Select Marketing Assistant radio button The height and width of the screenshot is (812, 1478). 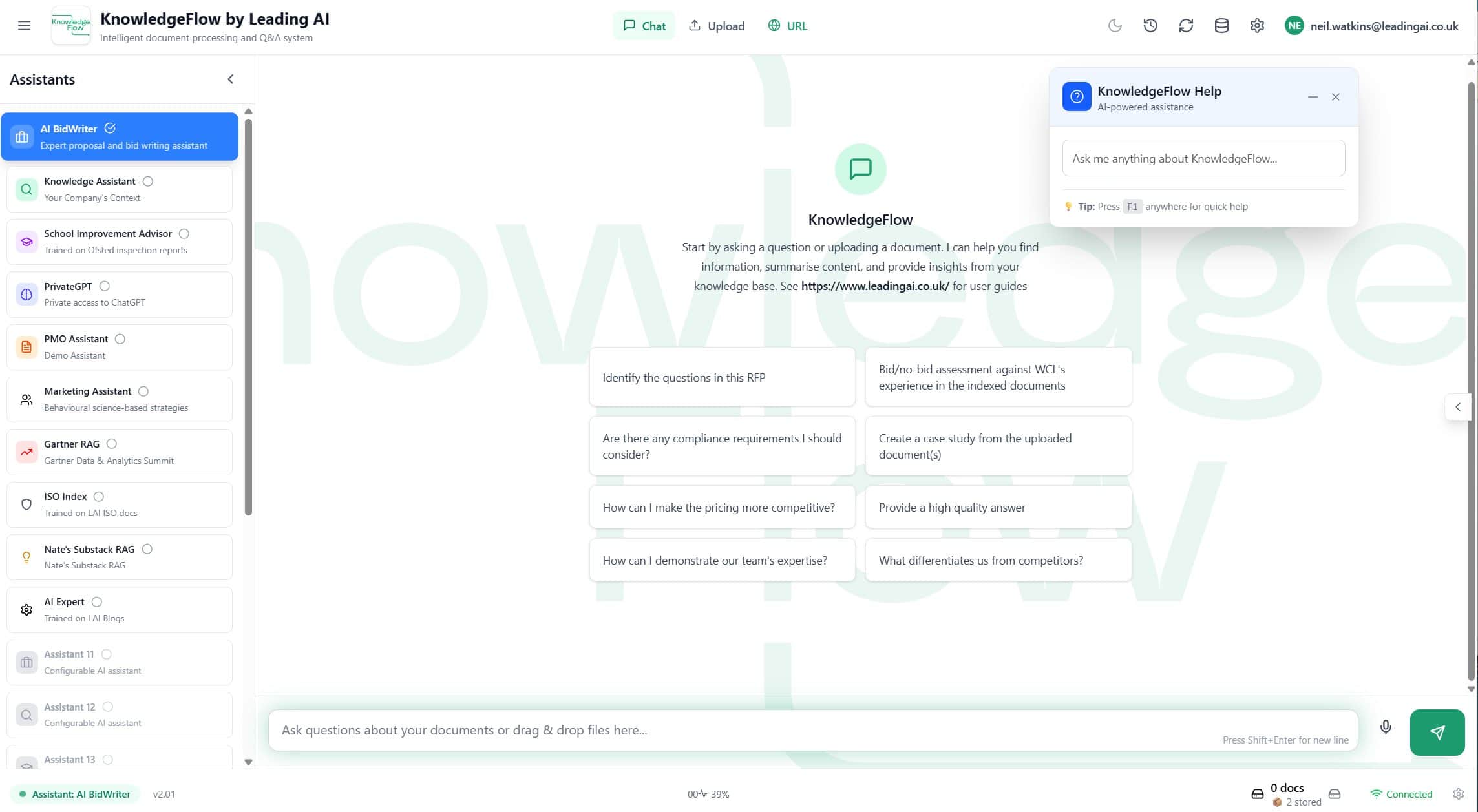(x=143, y=391)
